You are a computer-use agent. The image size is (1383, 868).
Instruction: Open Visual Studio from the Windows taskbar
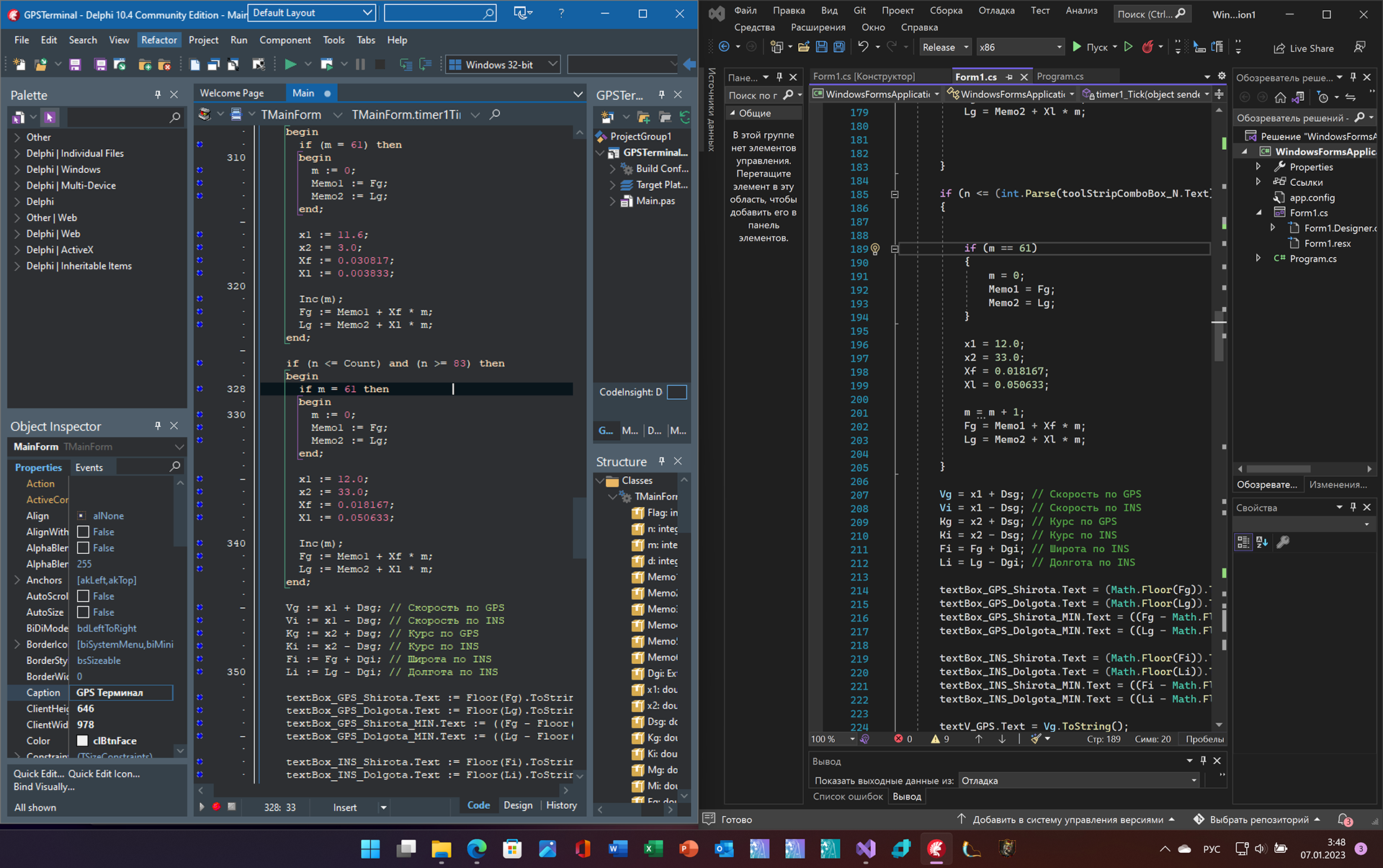tap(865, 849)
